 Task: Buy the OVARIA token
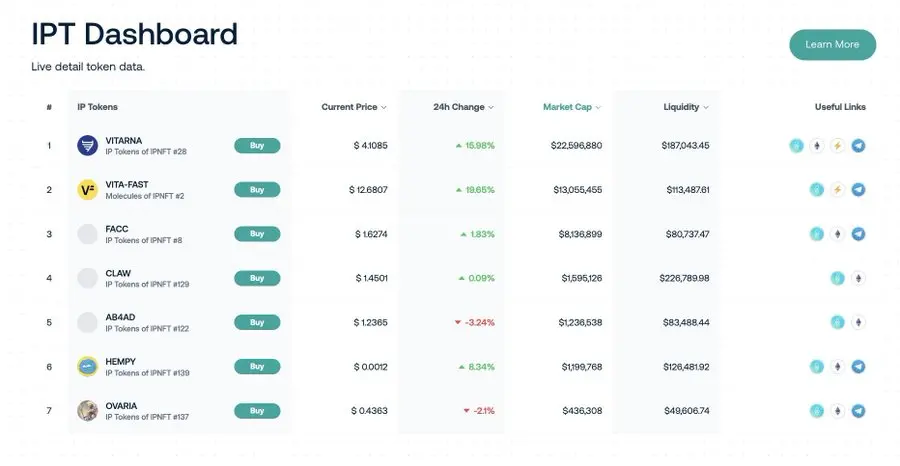coord(257,411)
